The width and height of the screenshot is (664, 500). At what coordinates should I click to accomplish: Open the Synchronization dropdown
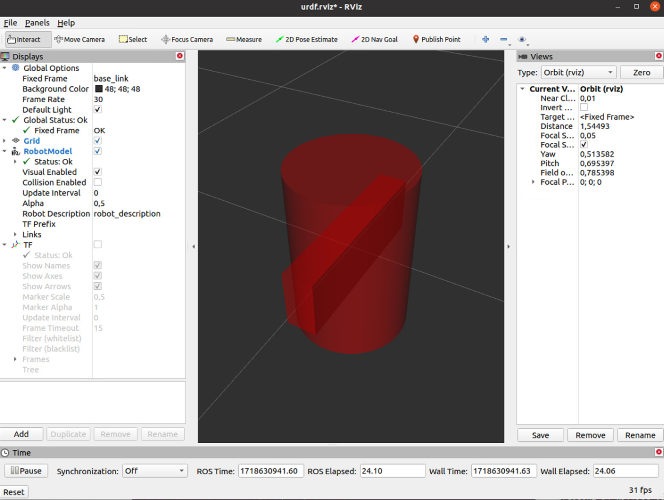153,470
